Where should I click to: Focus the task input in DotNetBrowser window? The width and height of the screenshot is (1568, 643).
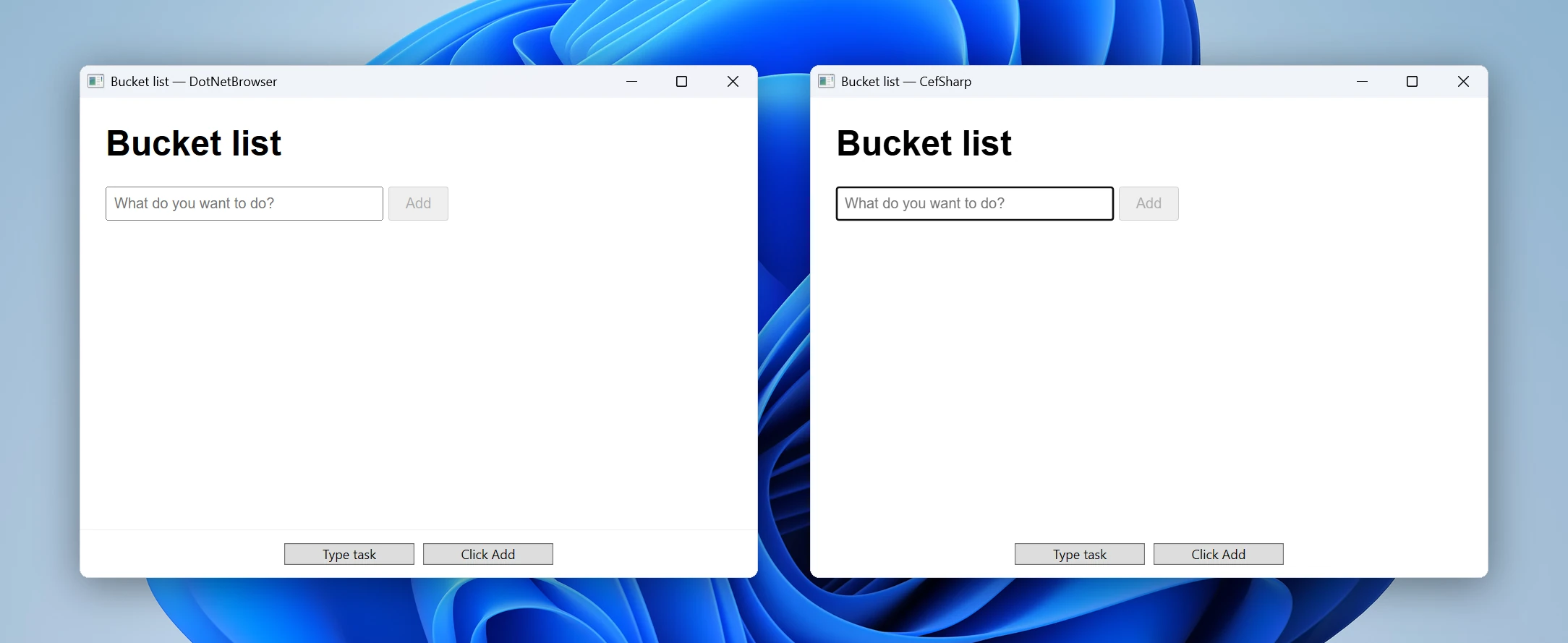pyautogui.click(x=244, y=203)
